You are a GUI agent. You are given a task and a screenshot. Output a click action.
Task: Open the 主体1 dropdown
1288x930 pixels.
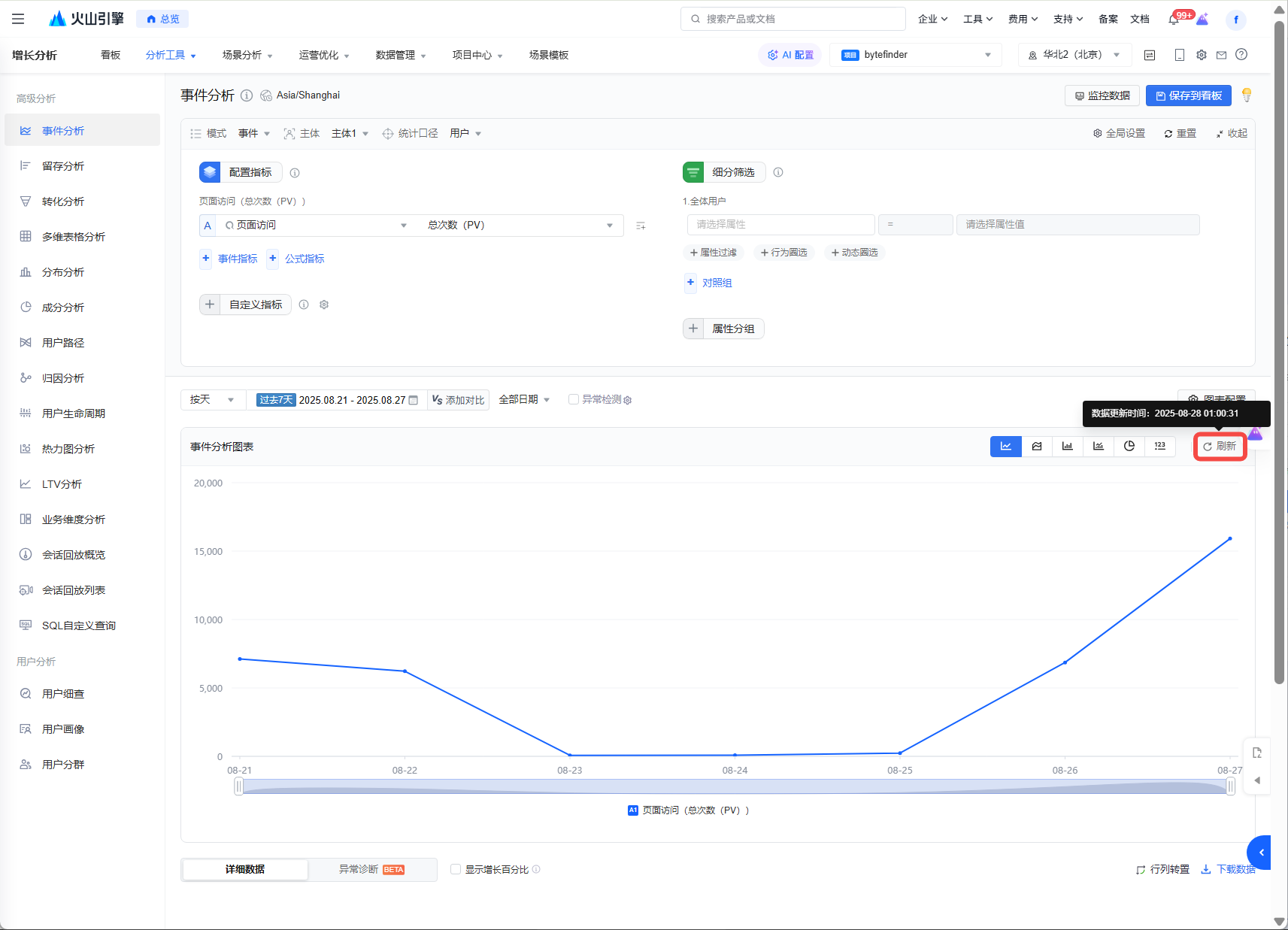coord(350,134)
